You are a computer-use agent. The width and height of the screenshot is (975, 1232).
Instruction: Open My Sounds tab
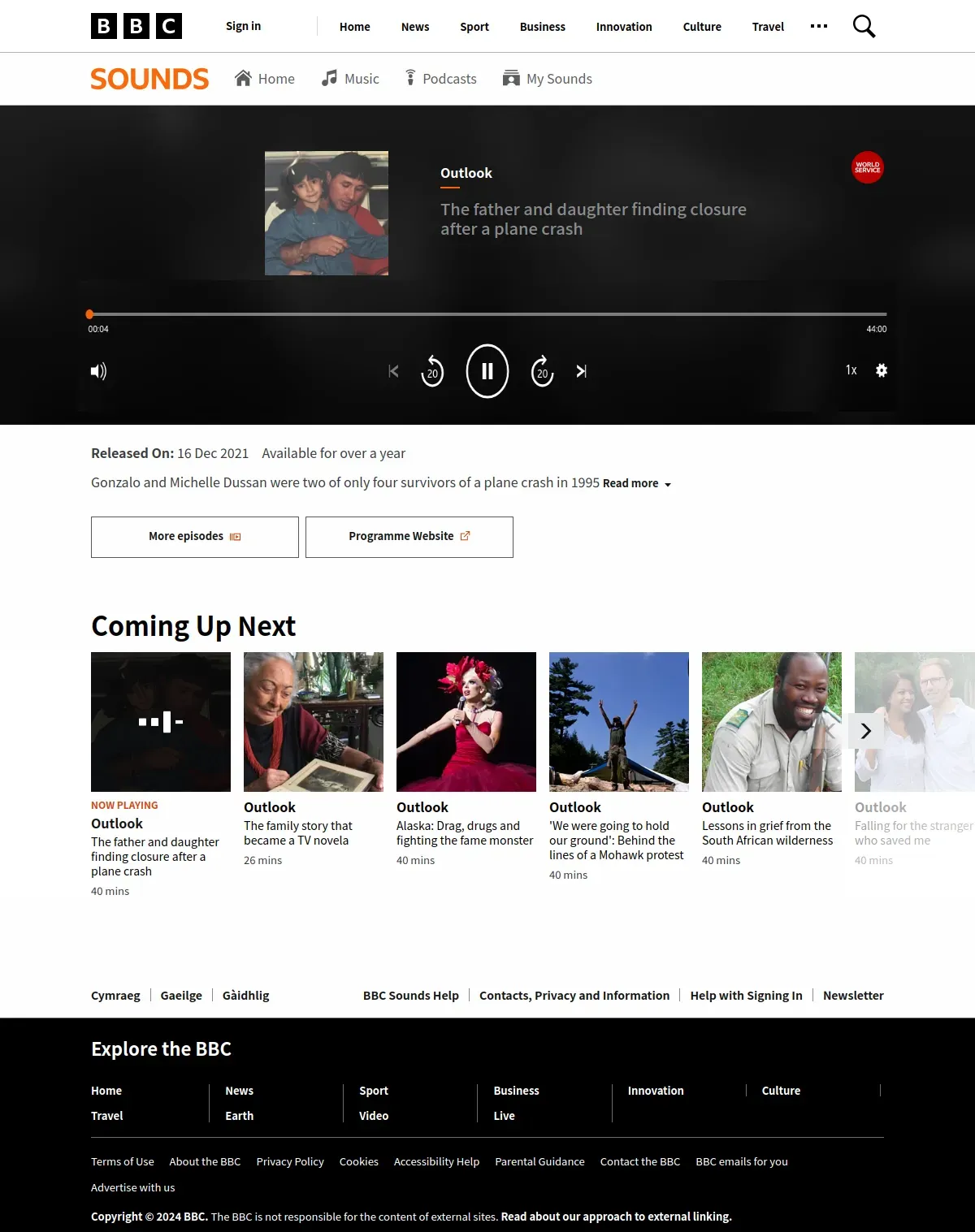coord(548,79)
